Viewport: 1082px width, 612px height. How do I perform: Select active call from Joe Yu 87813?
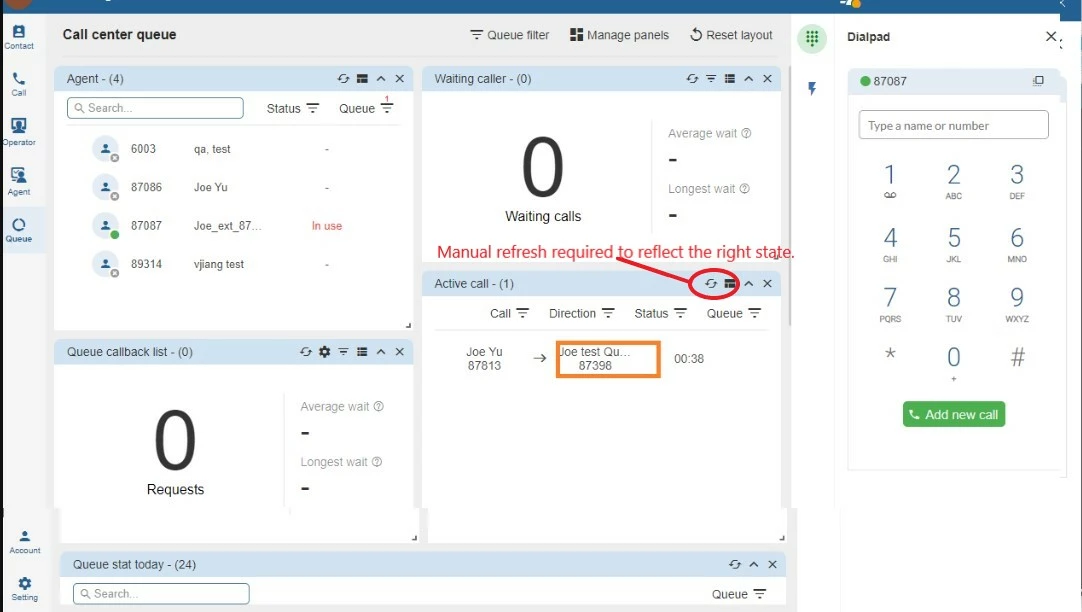(600, 359)
